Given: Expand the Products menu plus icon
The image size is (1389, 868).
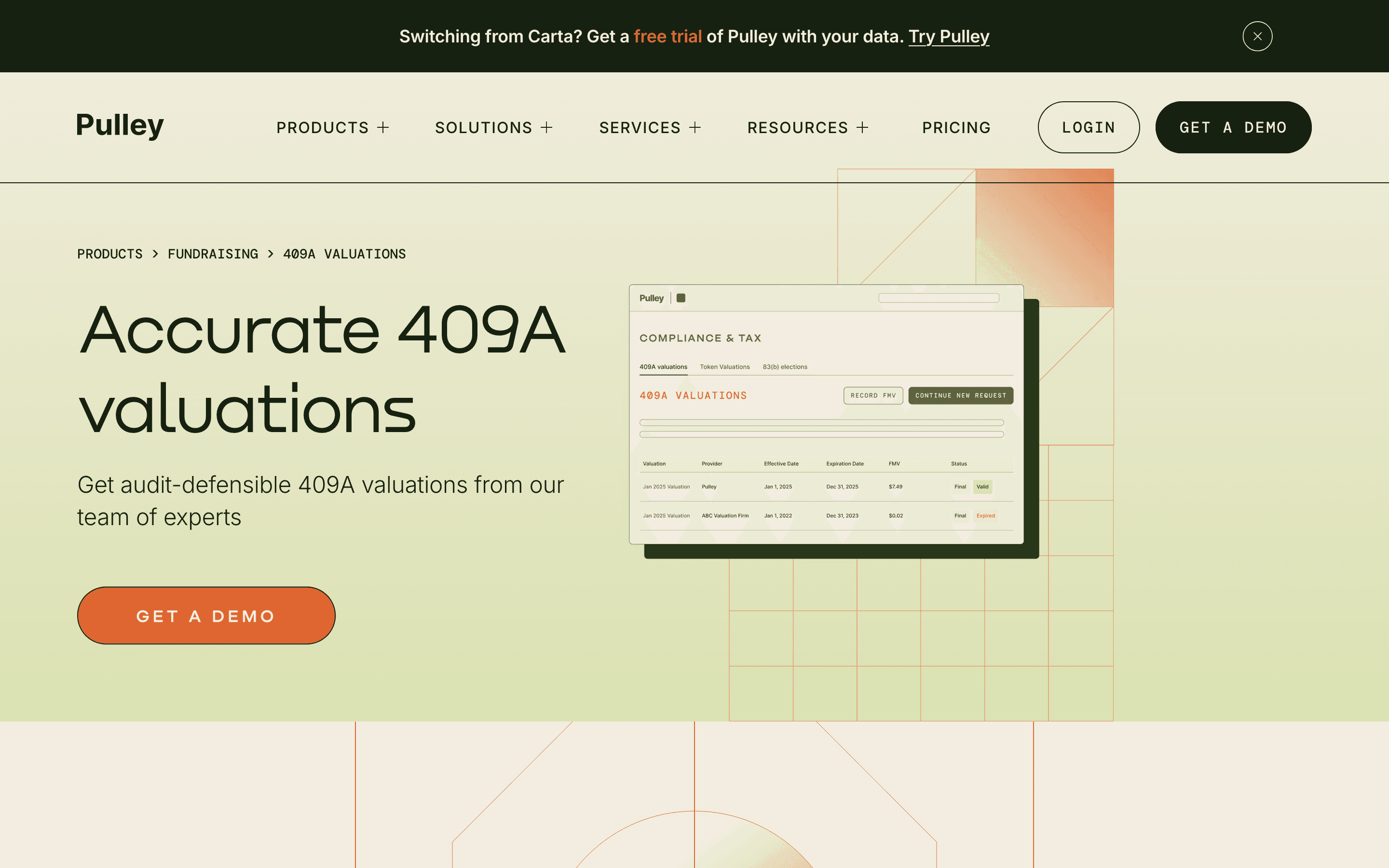Looking at the screenshot, I should pyautogui.click(x=383, y=127).
